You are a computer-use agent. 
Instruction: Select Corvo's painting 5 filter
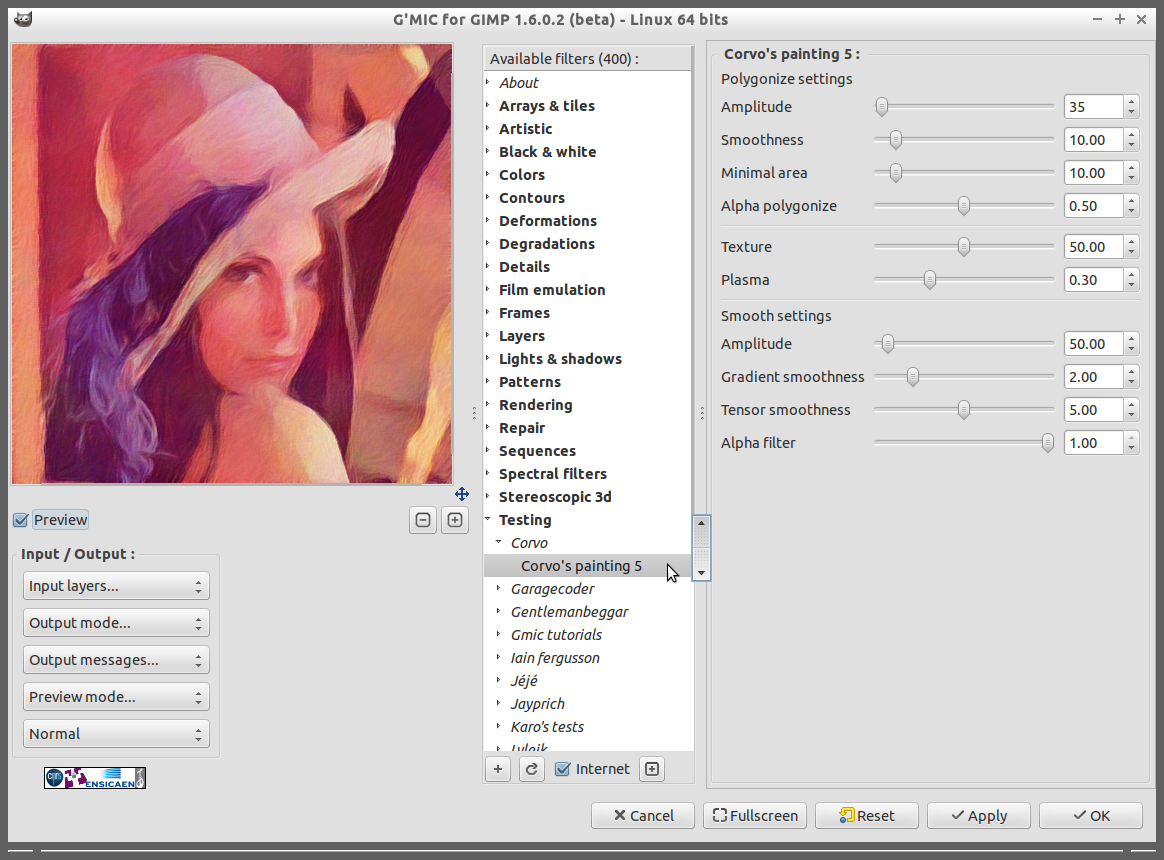(x=581, y=566)
